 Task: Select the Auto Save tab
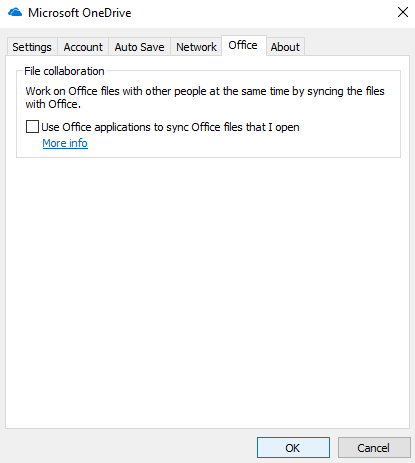click(x=139, y=47)
